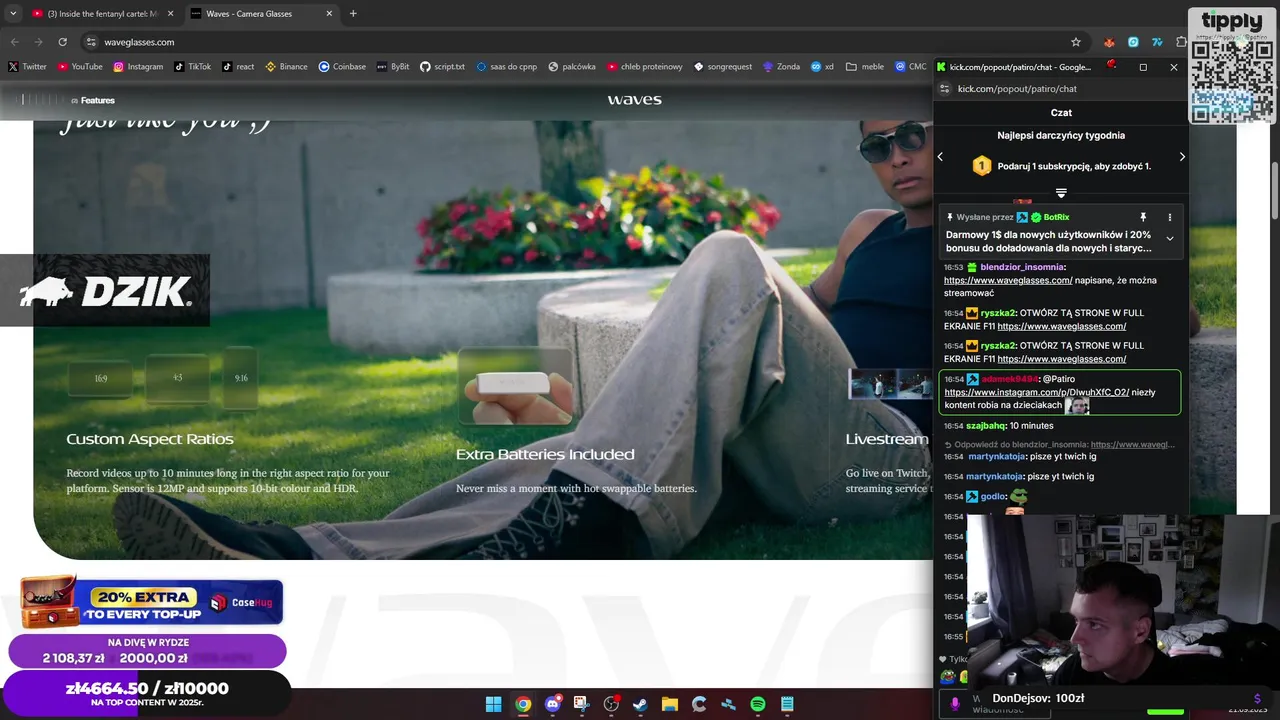Open adamek9494's Instagram link in chat
This screenshot has height=720, width=1280.
1037,392
